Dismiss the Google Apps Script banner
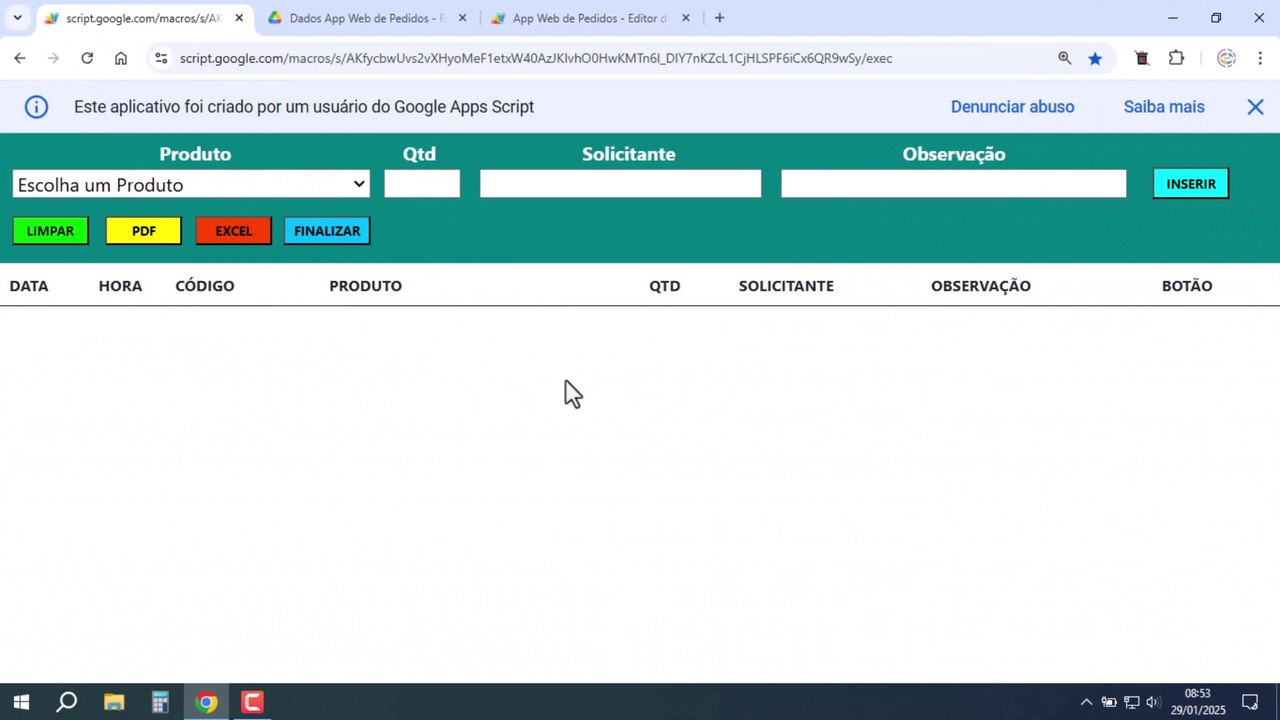The height and width of the screenshot is (720, 1280). click(1255, 107)
